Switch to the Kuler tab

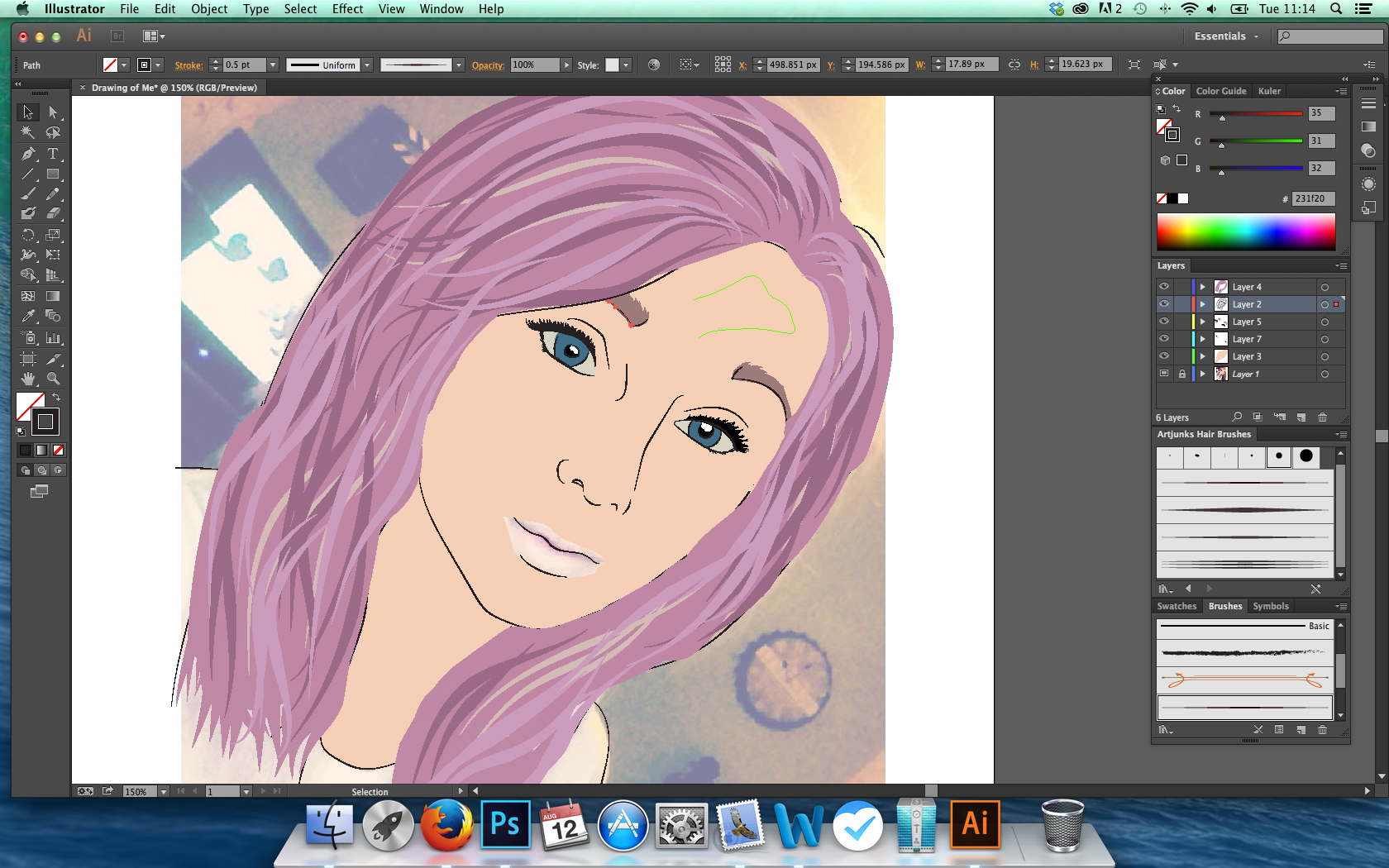(1269, 91)
